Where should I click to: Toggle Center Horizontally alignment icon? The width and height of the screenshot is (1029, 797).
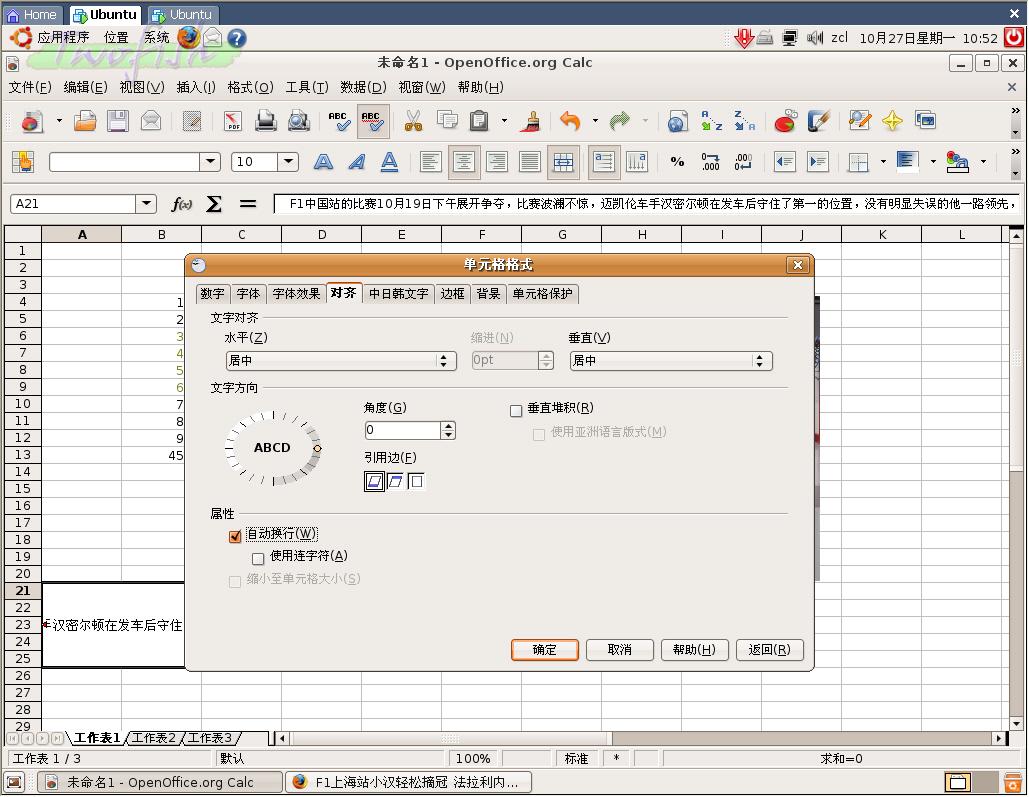(464, 162)
